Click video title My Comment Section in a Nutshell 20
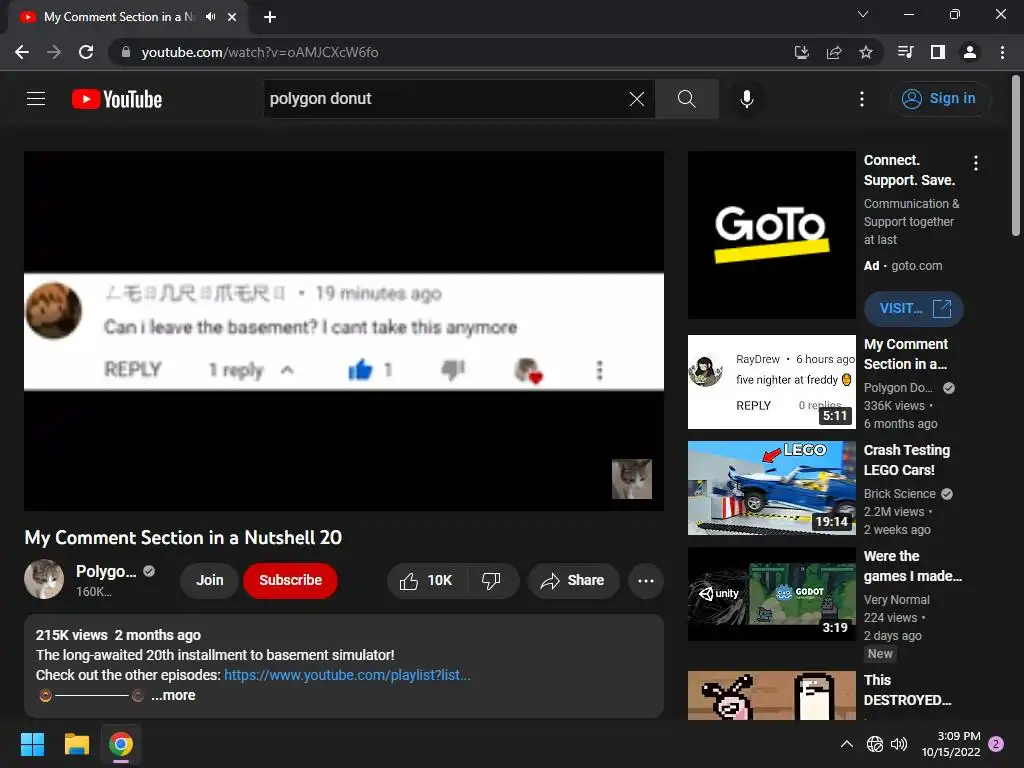 (x=183, y=537)
